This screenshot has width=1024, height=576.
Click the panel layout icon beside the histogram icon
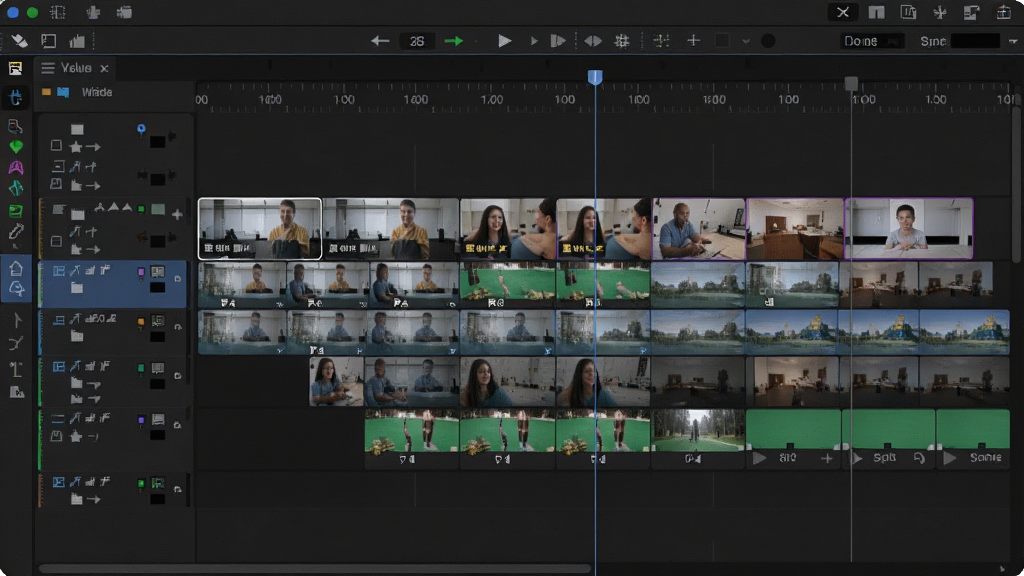[x=48, y=41]
